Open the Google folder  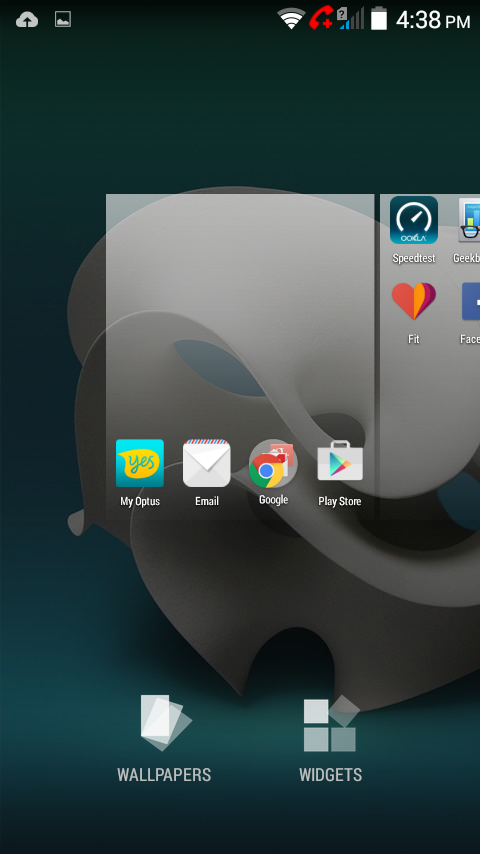tap(274, 463)
